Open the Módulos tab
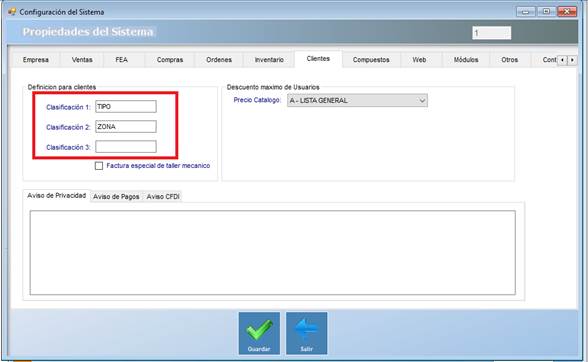The height and width of the screenshot is (362, 588). pyautogui.click(x=466, y=60)
